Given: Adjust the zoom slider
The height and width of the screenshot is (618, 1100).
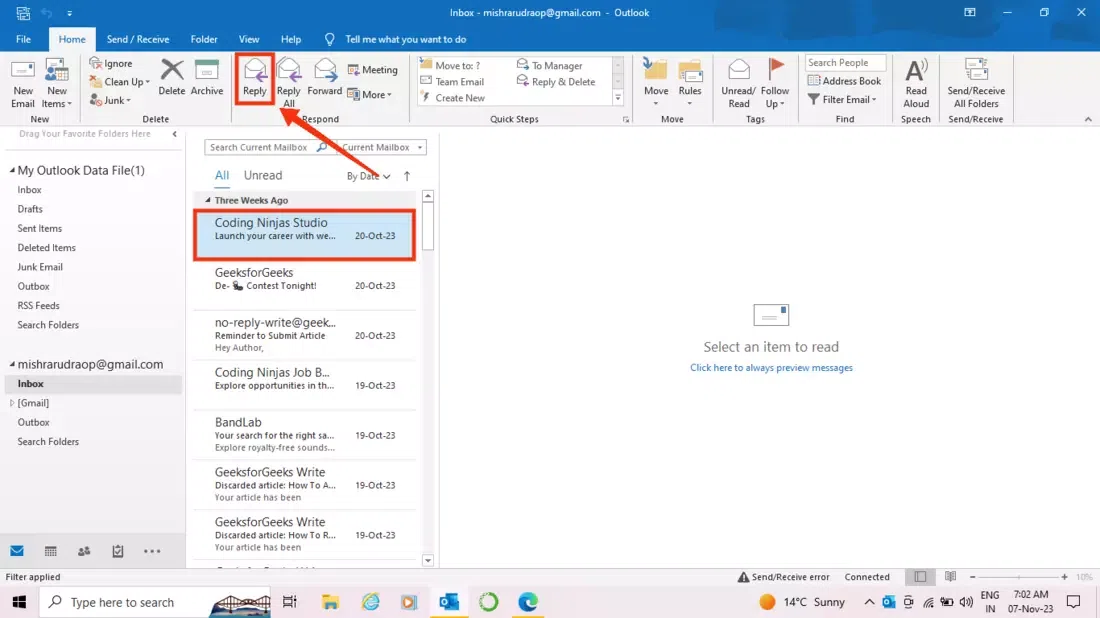Looking at the screenshot, I should tap(1019, 577).
